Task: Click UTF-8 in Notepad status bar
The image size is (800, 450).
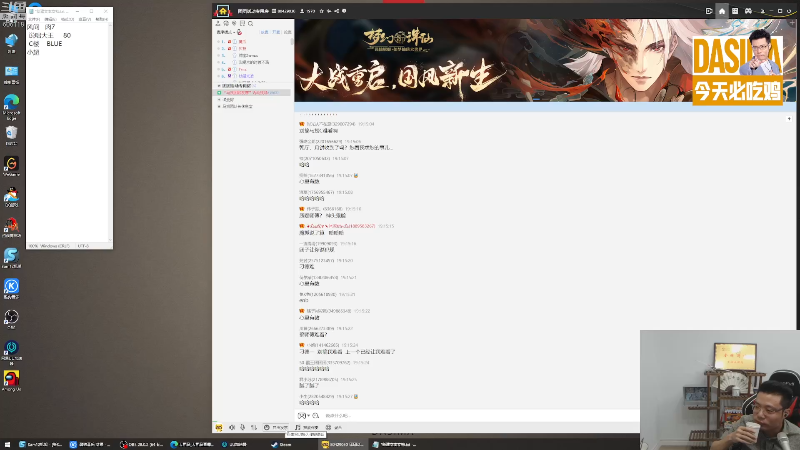Action: (x=83, y=246)
